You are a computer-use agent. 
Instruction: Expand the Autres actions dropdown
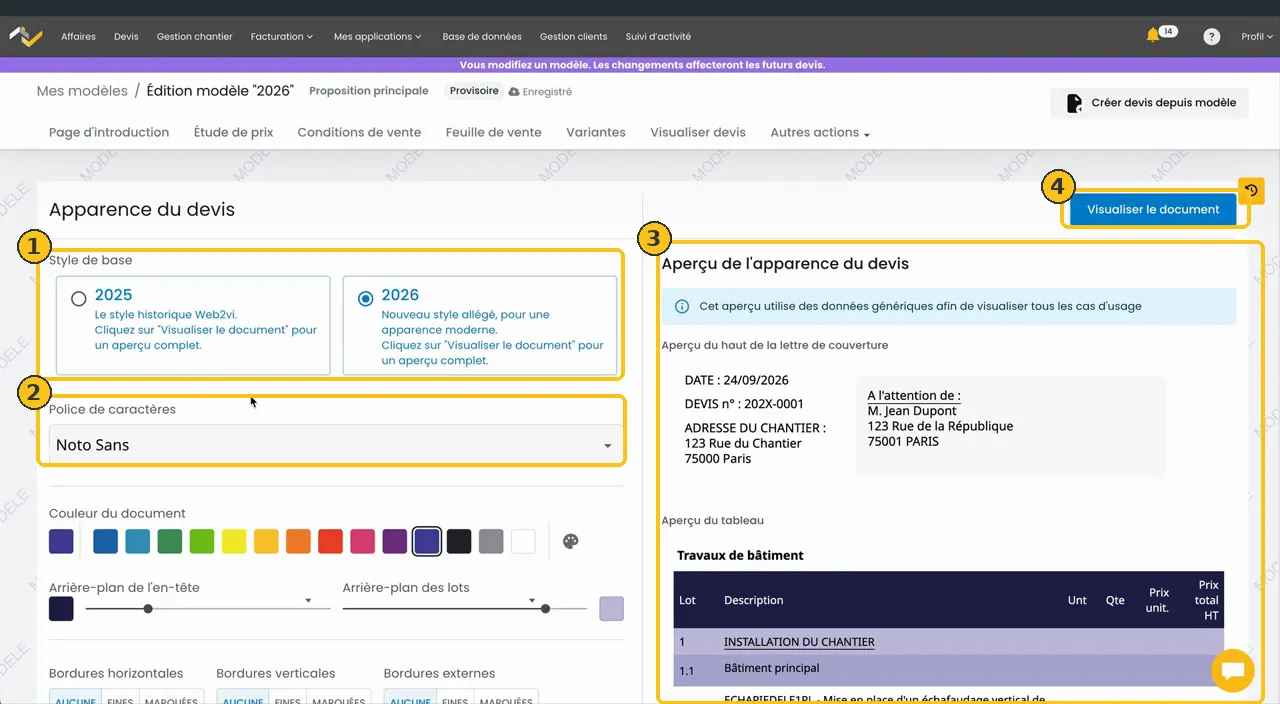pyautogui.click(x=820, y=132)
